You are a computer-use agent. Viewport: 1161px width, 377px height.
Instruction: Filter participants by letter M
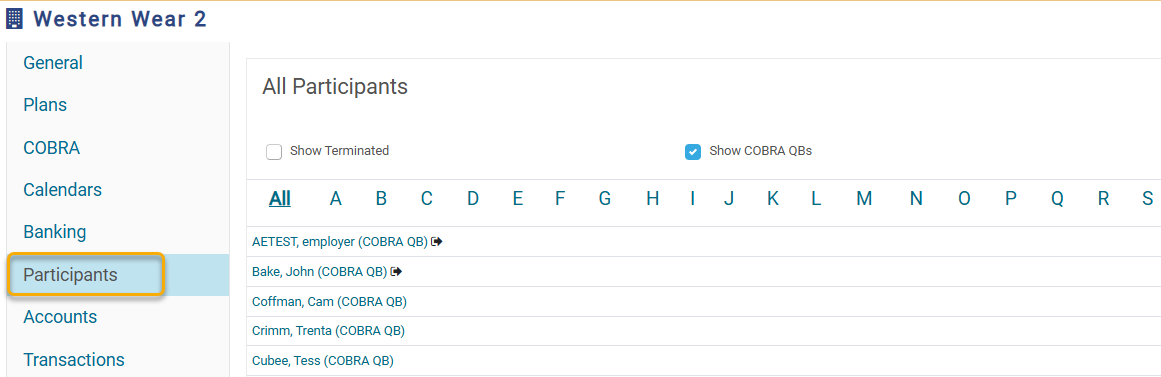[x=864, y=198]
